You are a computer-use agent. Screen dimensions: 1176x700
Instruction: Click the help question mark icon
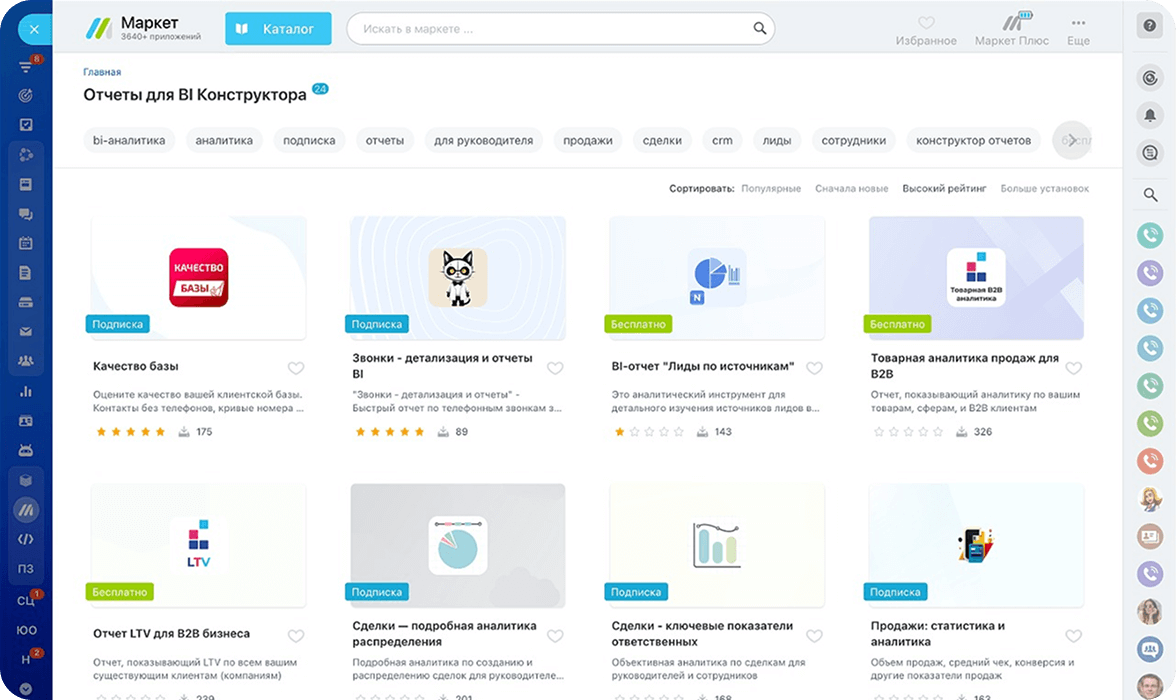coord(1149,27)
